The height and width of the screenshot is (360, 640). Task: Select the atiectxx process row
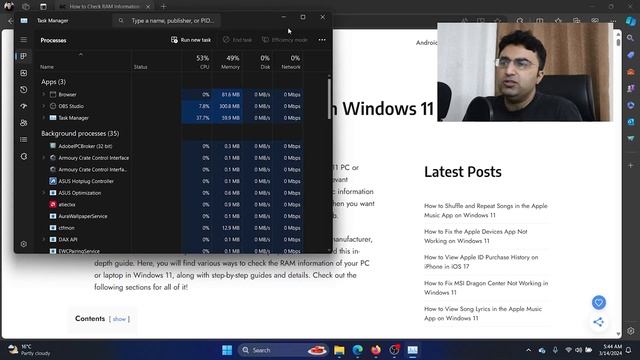point(67,204)
